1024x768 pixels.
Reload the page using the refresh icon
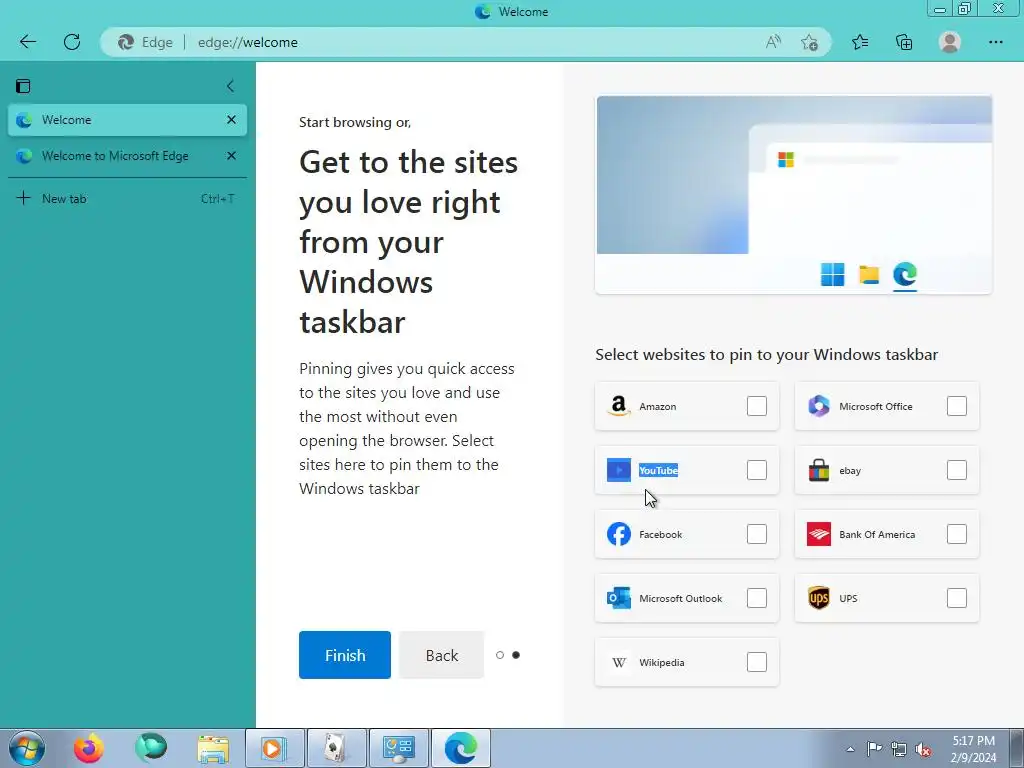pos(72,42)
